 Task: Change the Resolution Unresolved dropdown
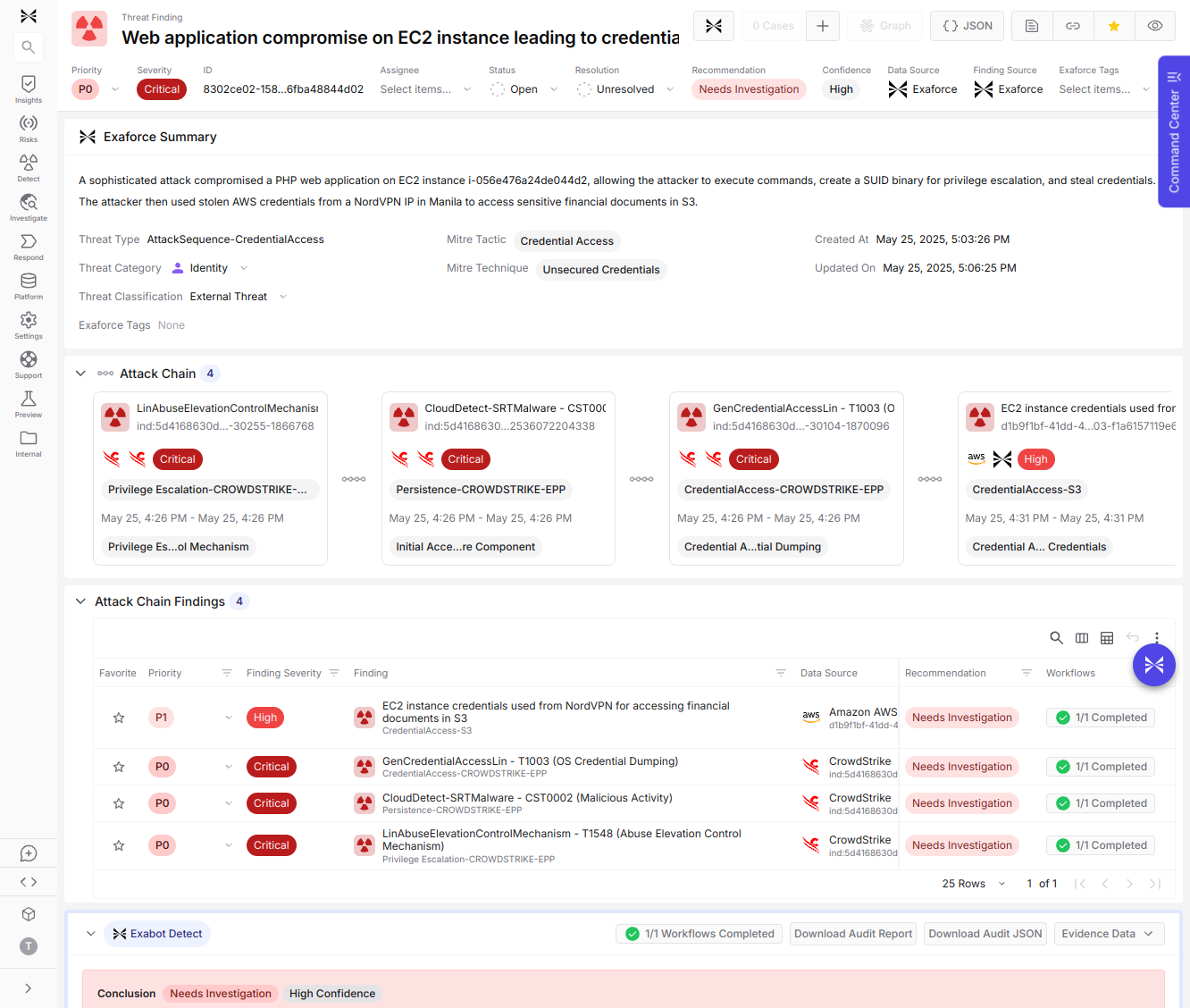(x=625, y=89)
